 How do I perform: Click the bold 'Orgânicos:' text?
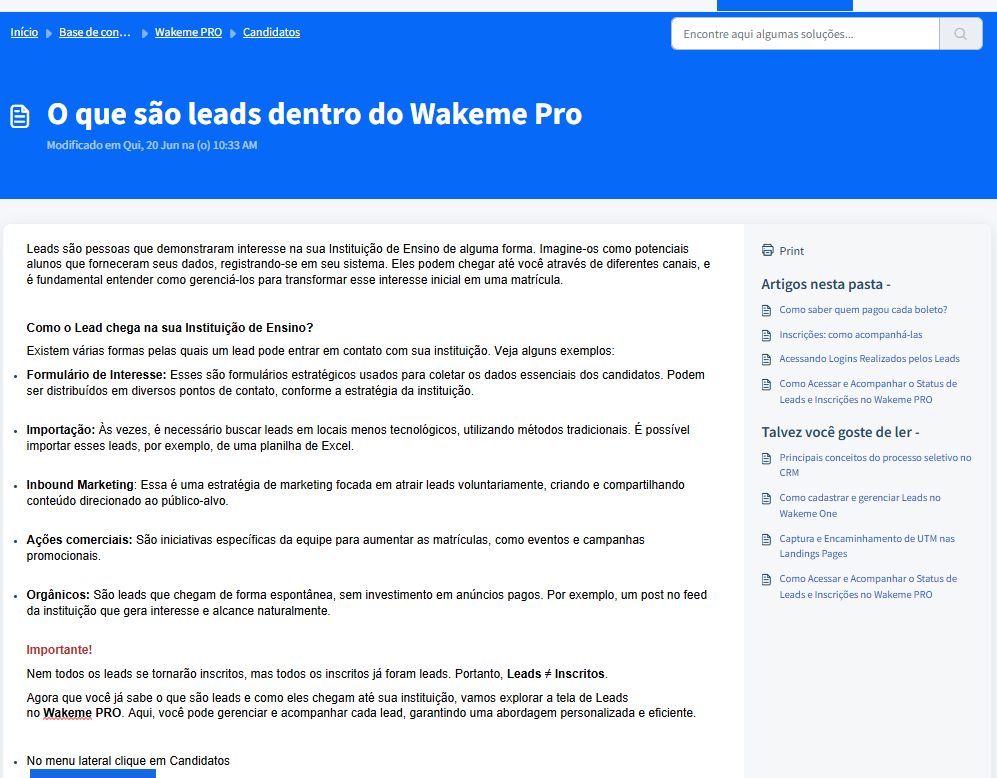[58, 595]
